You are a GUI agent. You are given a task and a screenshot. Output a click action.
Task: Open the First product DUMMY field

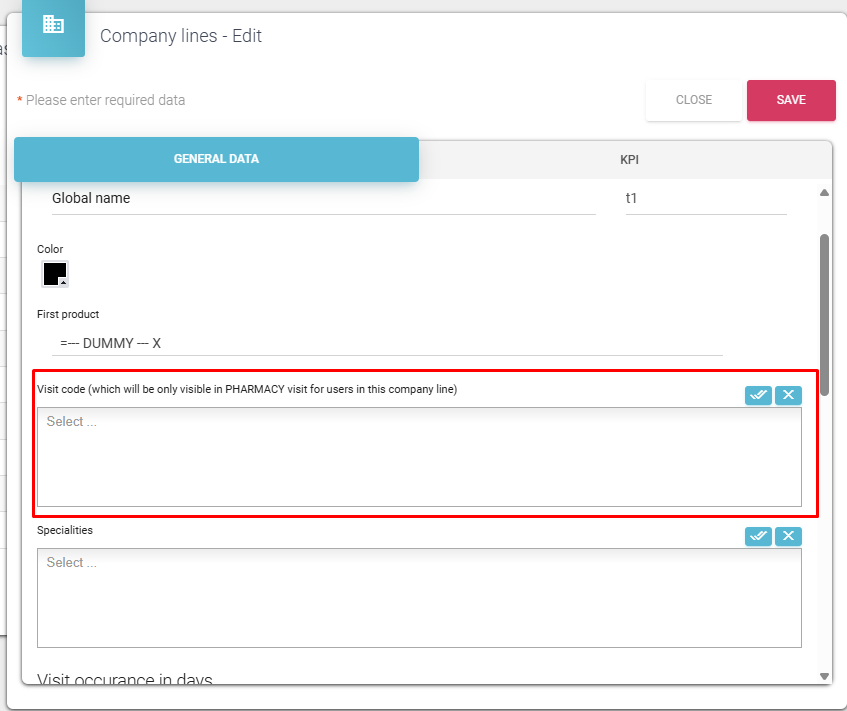coord(387,343)
